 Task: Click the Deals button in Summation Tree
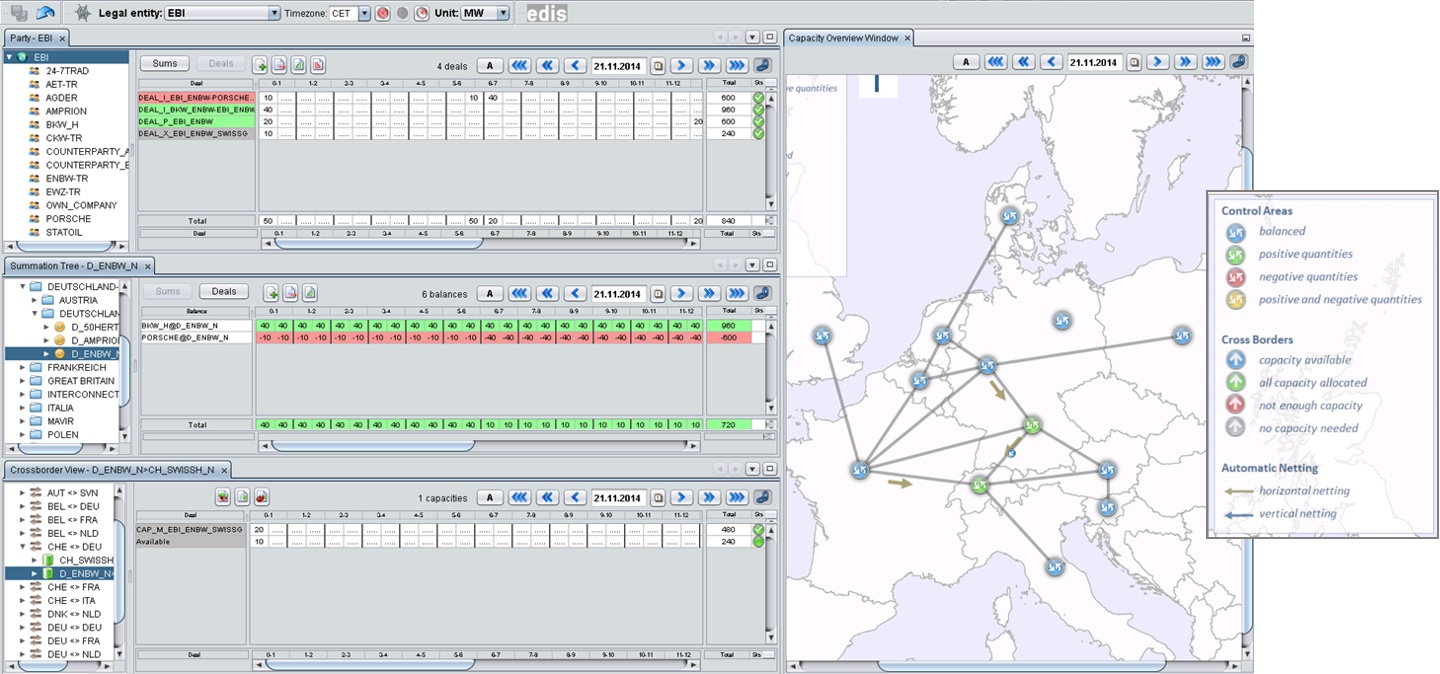(224, 292)
